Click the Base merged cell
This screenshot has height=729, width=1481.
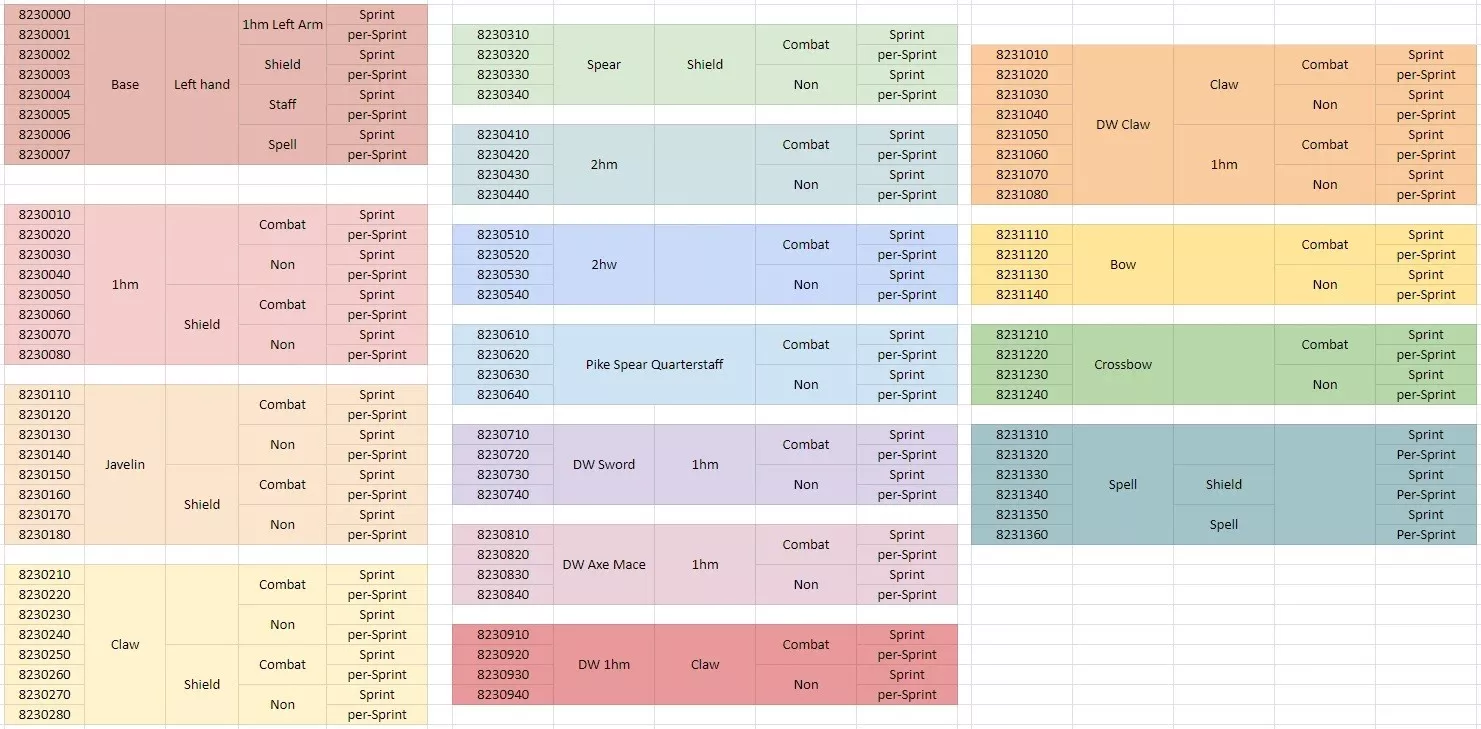(x=125, y=85)
